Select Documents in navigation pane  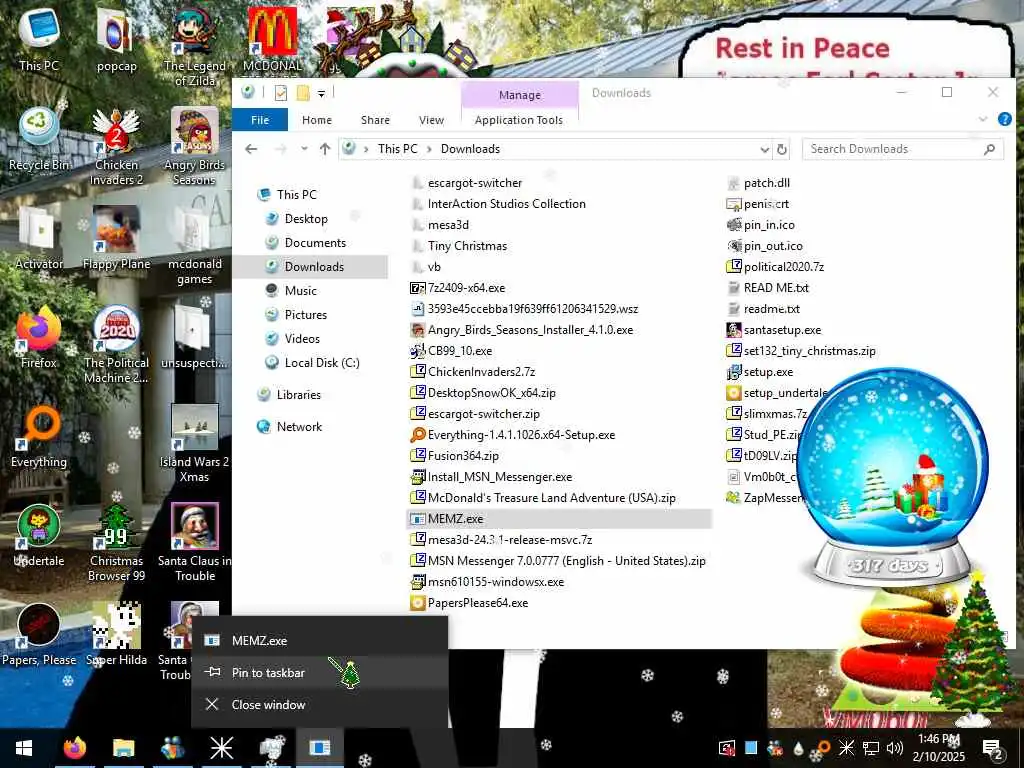[x=315, y=243]
